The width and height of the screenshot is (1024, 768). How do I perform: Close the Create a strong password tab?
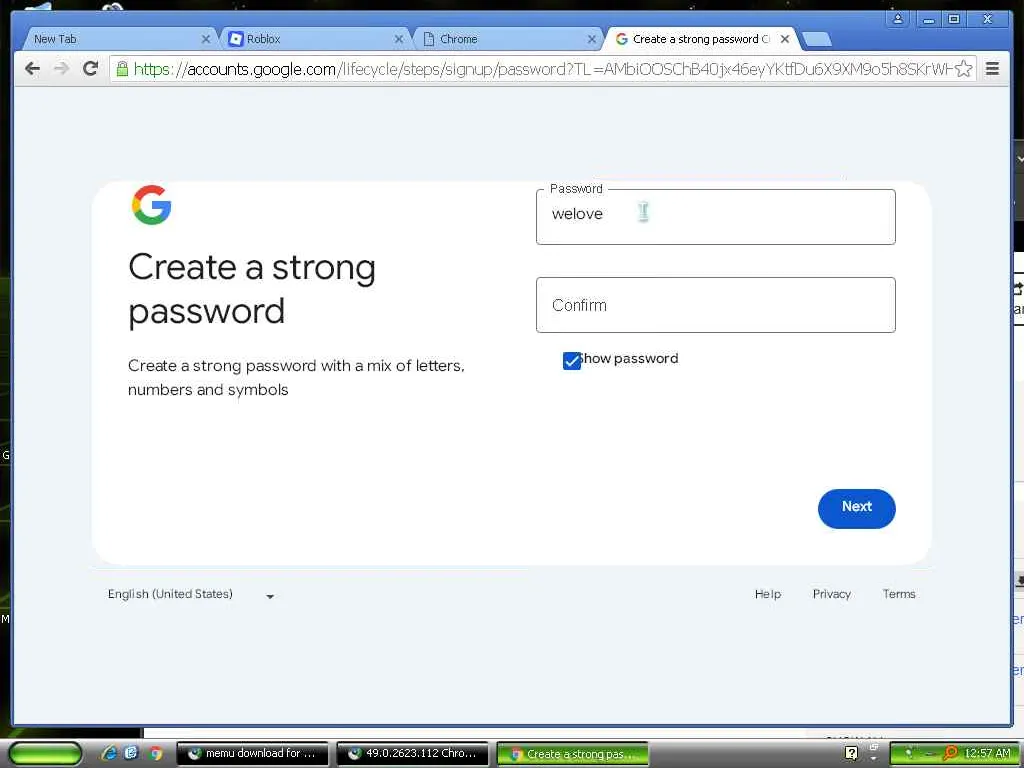(785, 39)
